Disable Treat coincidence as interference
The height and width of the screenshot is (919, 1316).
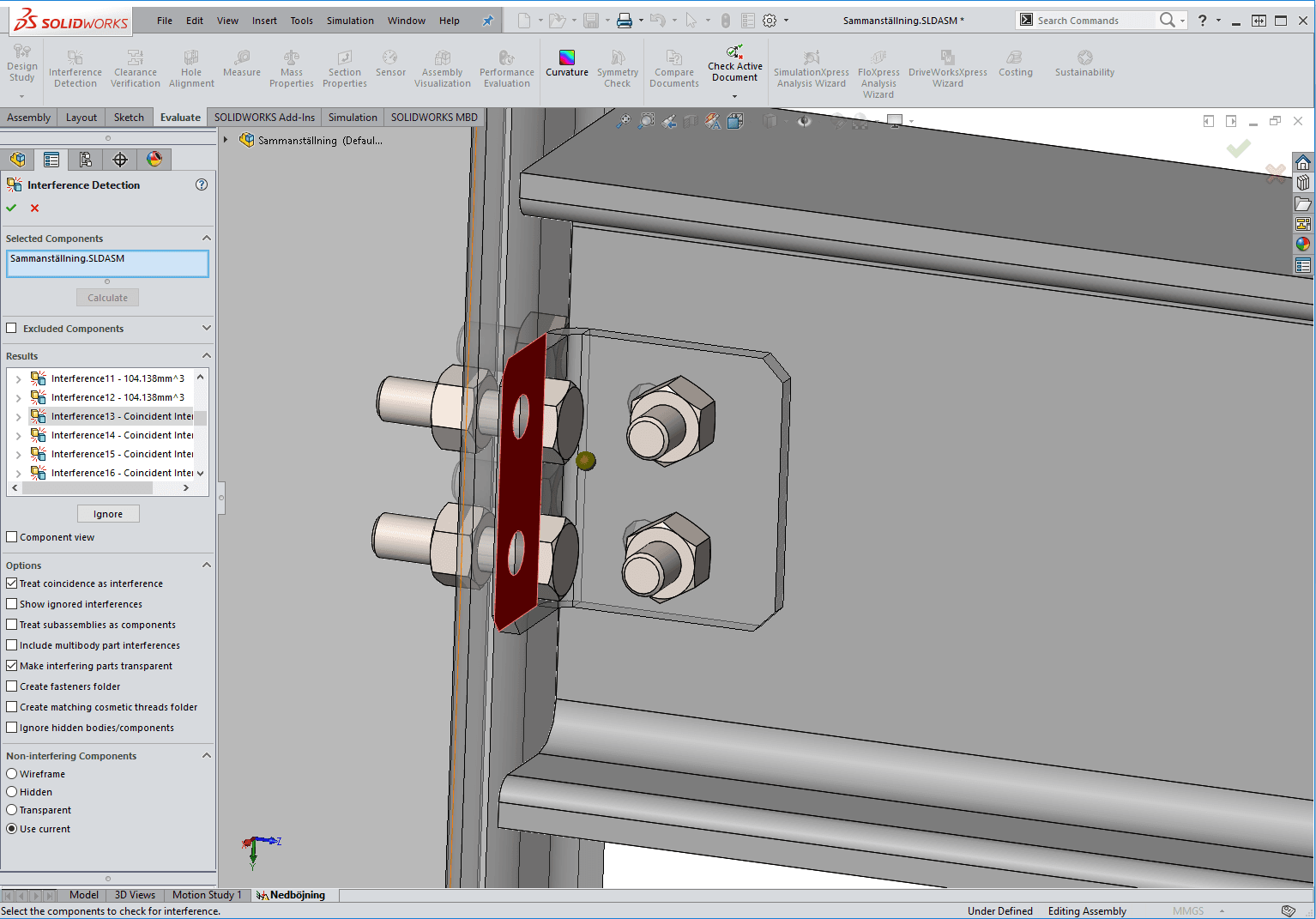[x=12, y=583]
